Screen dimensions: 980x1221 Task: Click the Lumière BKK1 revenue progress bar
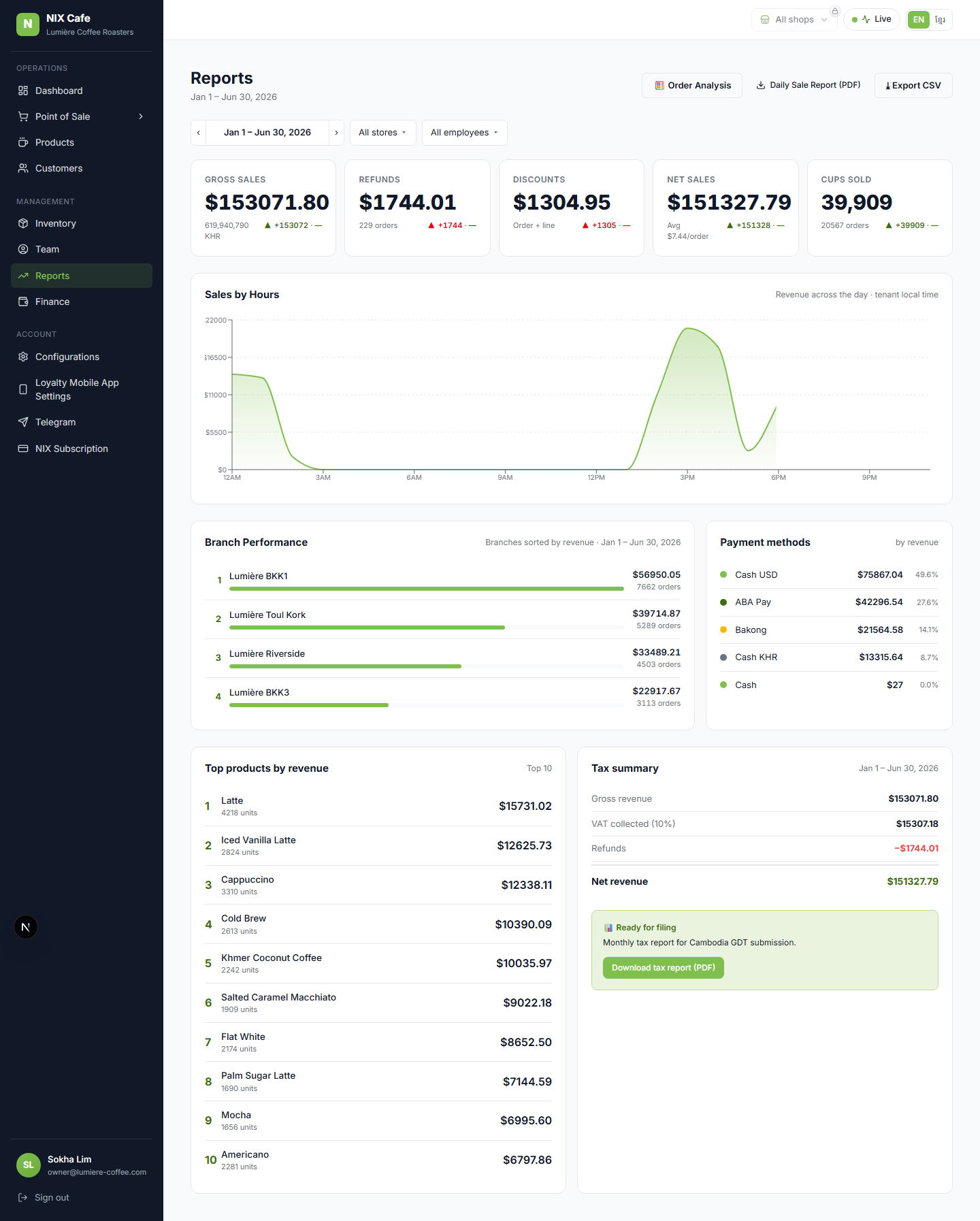click(x=427, y=589)
